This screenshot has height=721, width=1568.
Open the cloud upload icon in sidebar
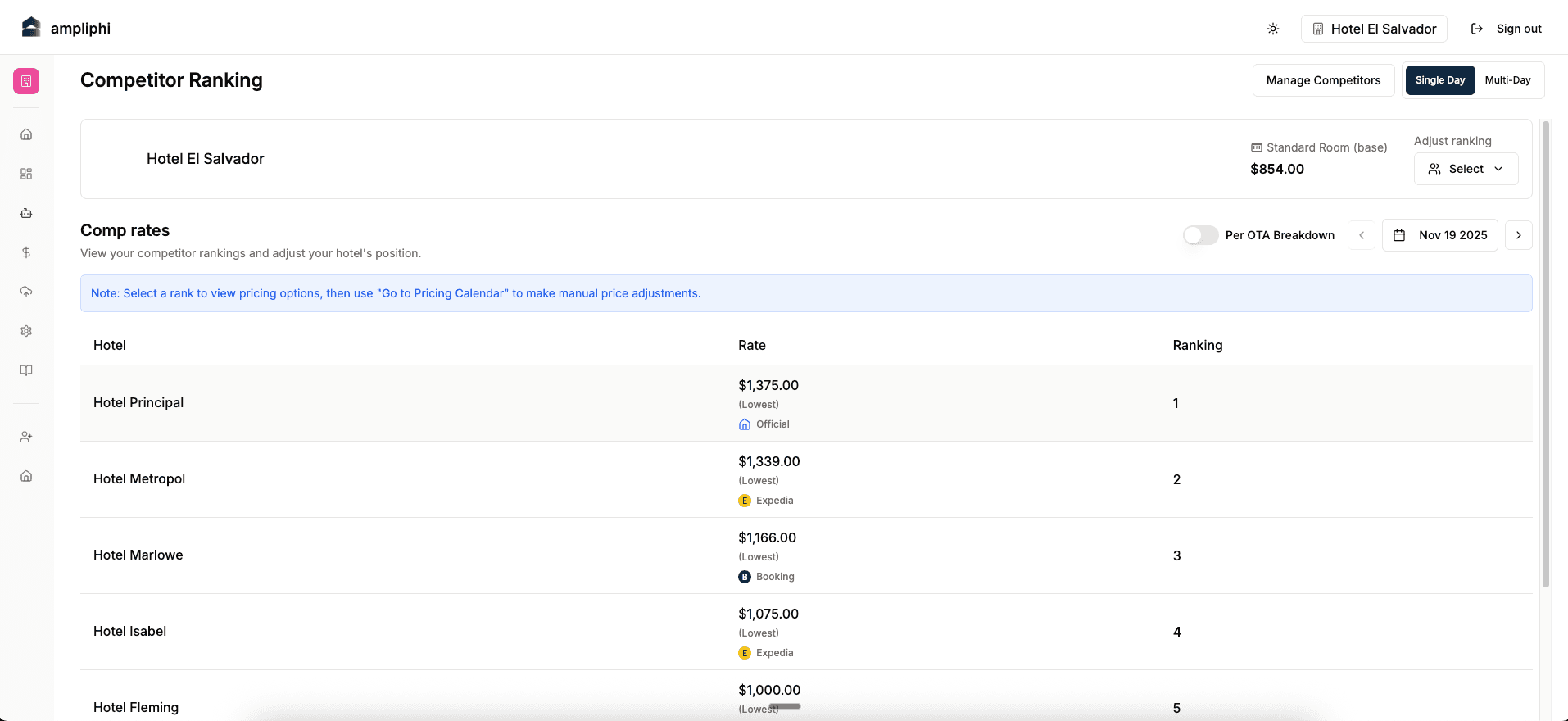click(26, 292)
